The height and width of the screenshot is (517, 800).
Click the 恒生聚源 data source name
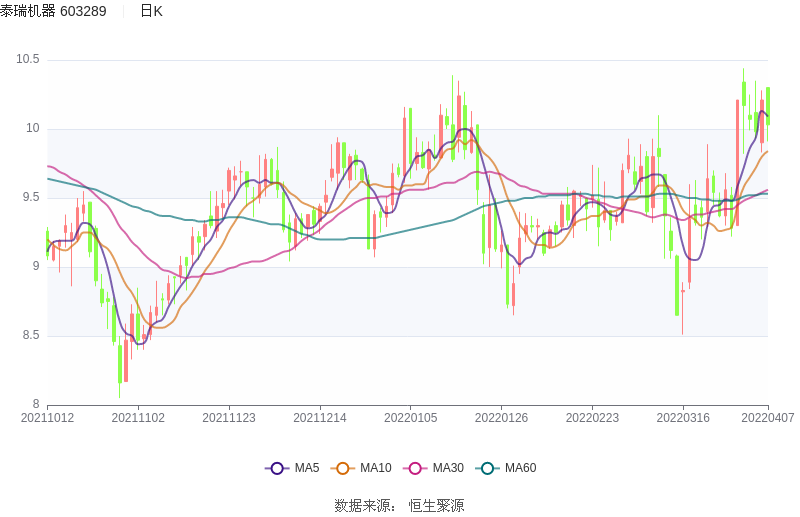point(436,506)
